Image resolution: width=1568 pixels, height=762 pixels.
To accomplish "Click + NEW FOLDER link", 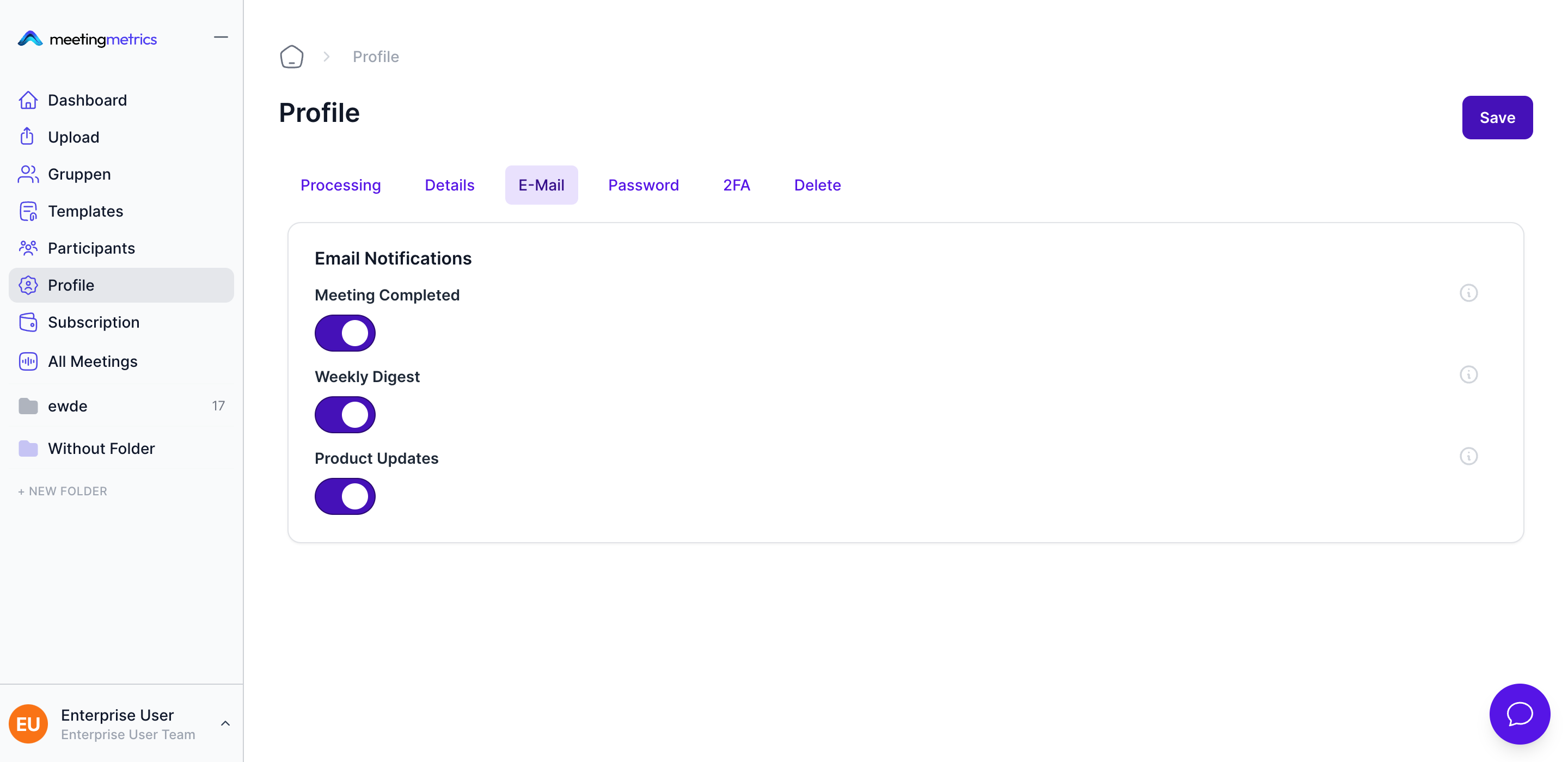I will [63, 491].
